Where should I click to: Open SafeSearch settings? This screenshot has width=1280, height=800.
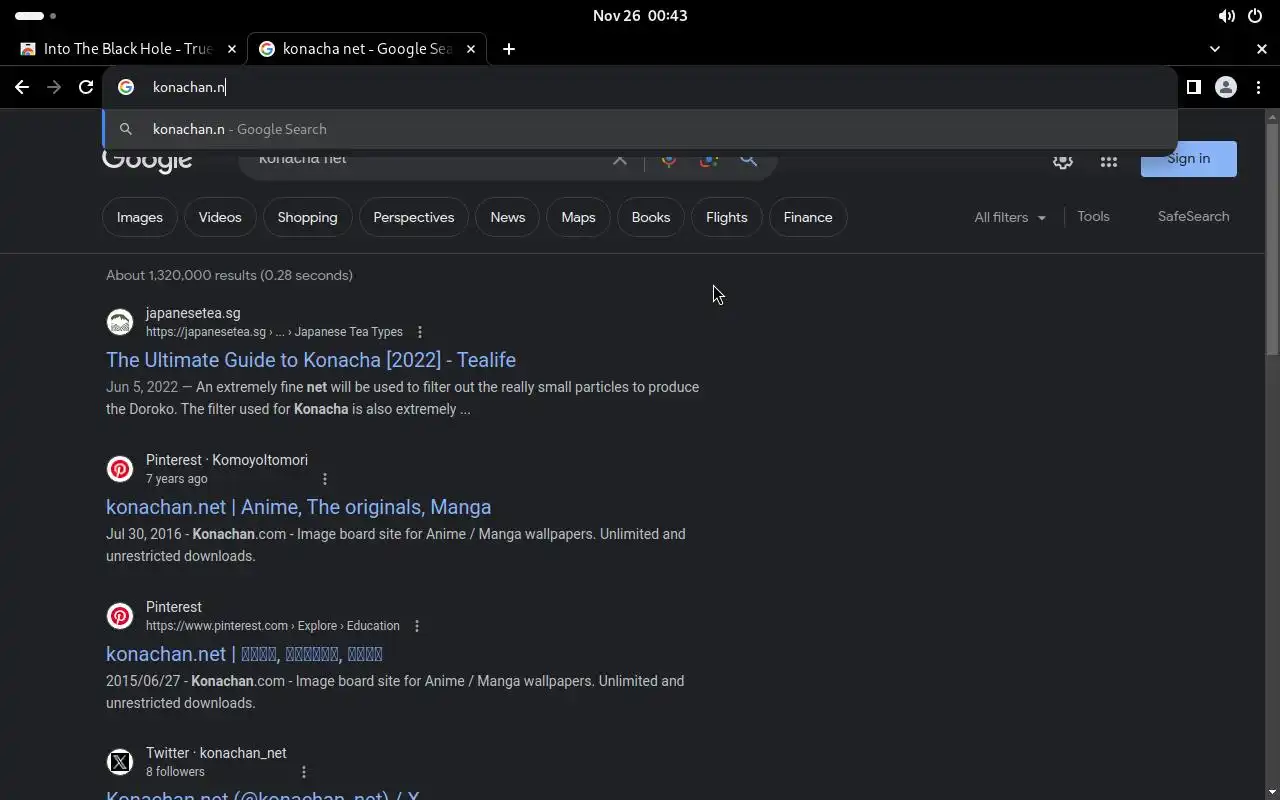1193,216
